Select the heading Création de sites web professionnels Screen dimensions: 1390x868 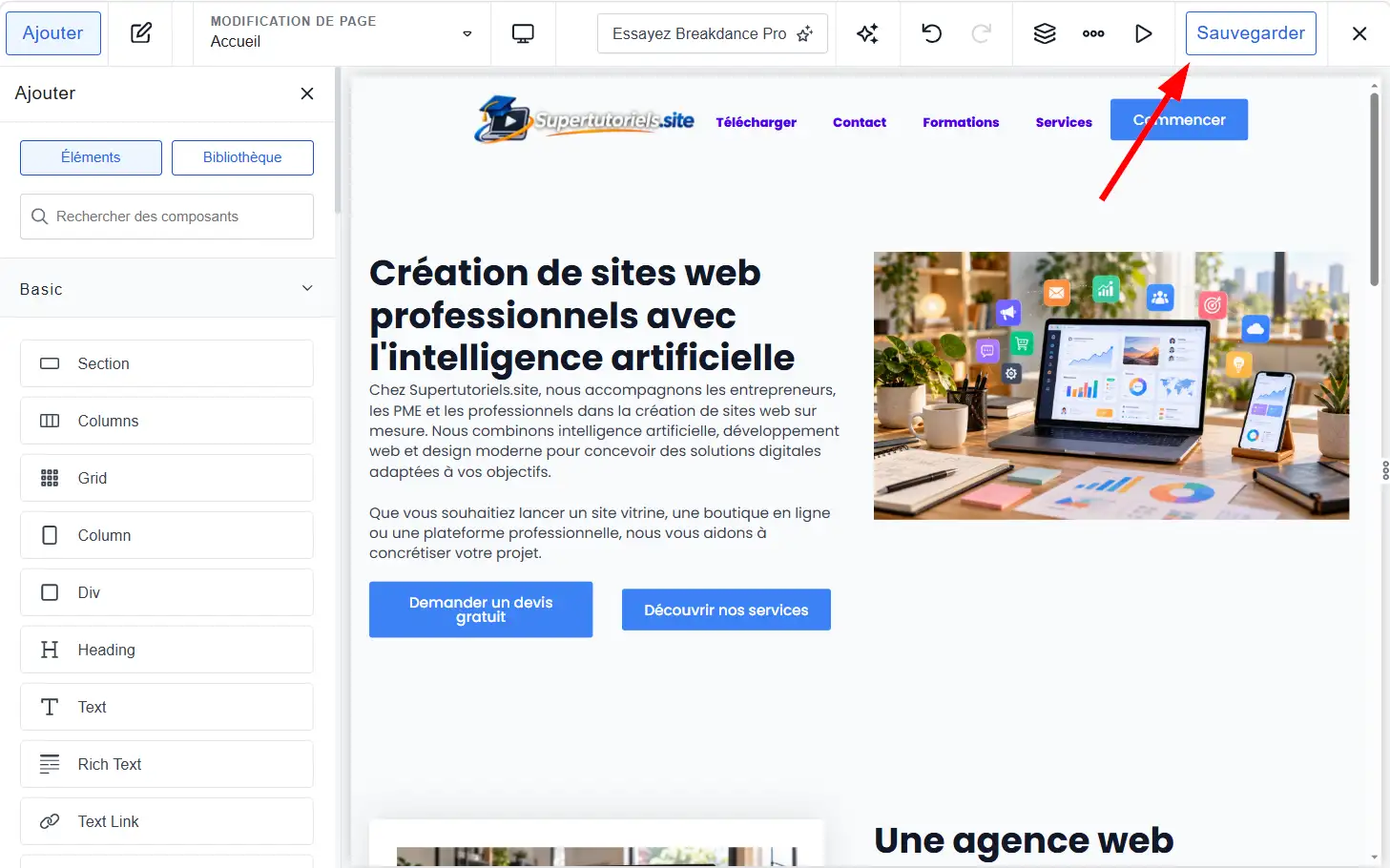pos(582,315)
